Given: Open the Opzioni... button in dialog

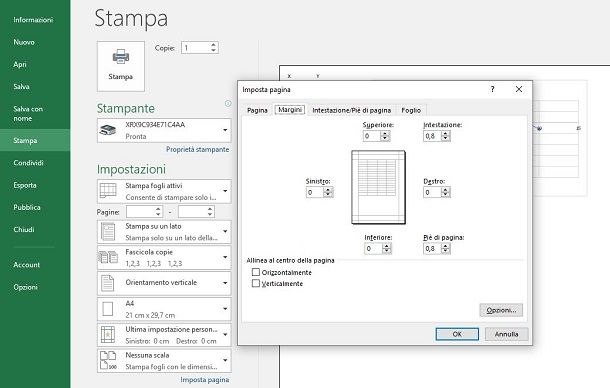Looking at the screenshot, I should 501,310.
